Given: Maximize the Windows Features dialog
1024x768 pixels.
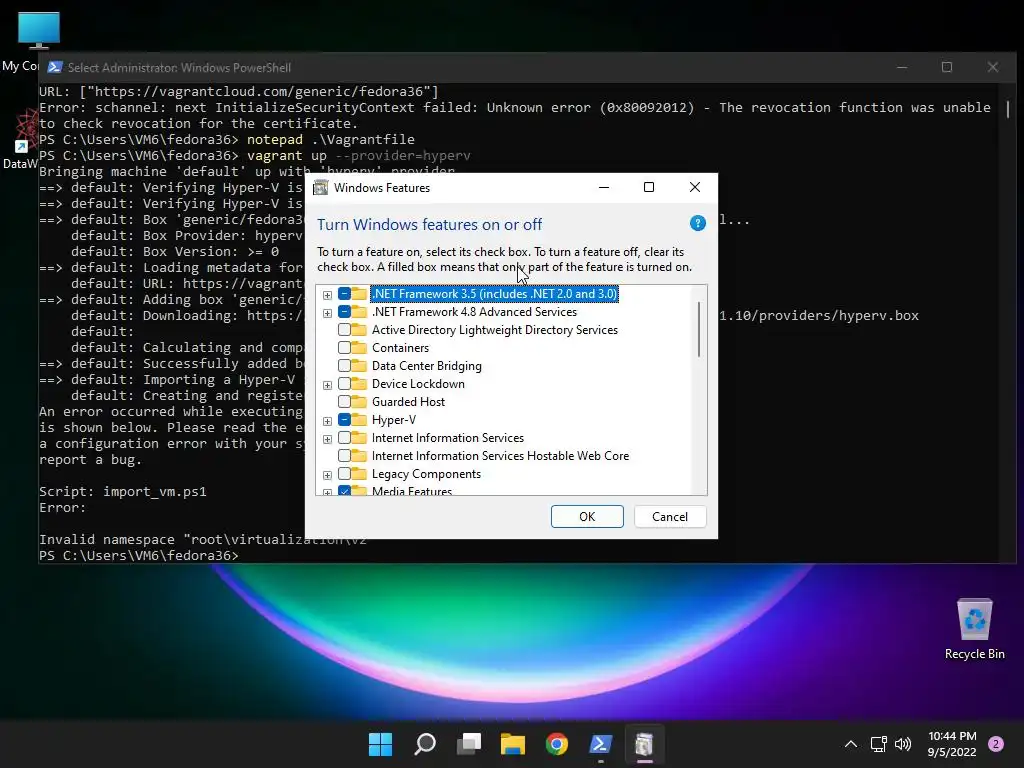Looking at the screenshot, I should pos(649,187).
